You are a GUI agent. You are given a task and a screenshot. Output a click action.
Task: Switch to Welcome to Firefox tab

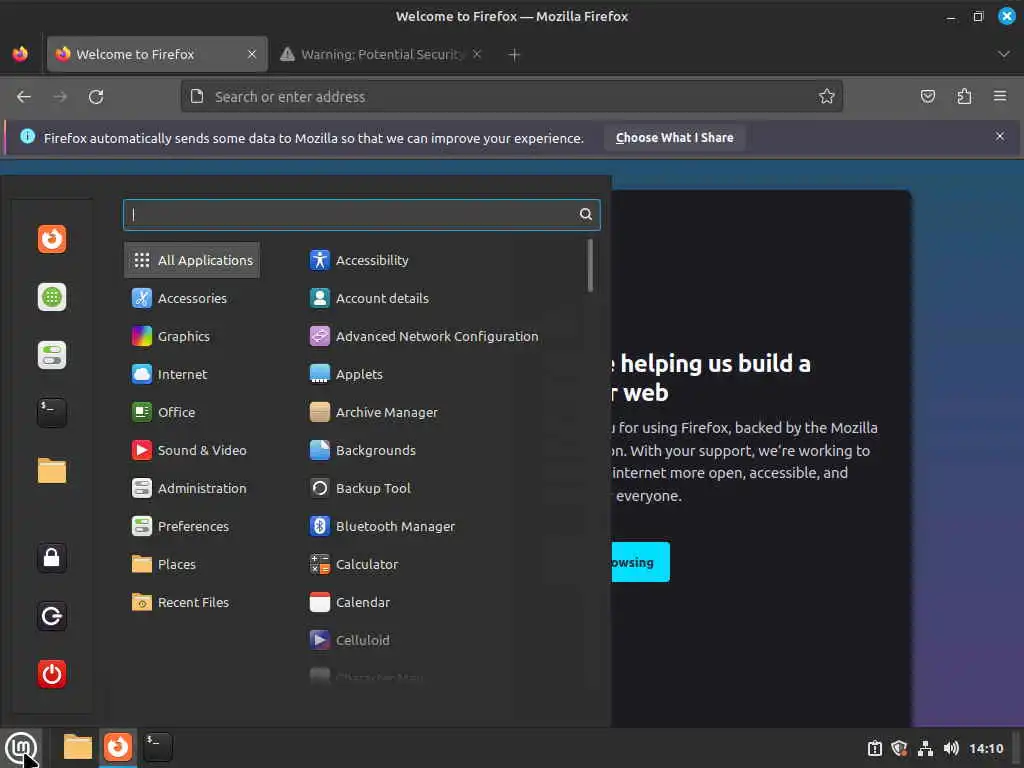point(157,54)
